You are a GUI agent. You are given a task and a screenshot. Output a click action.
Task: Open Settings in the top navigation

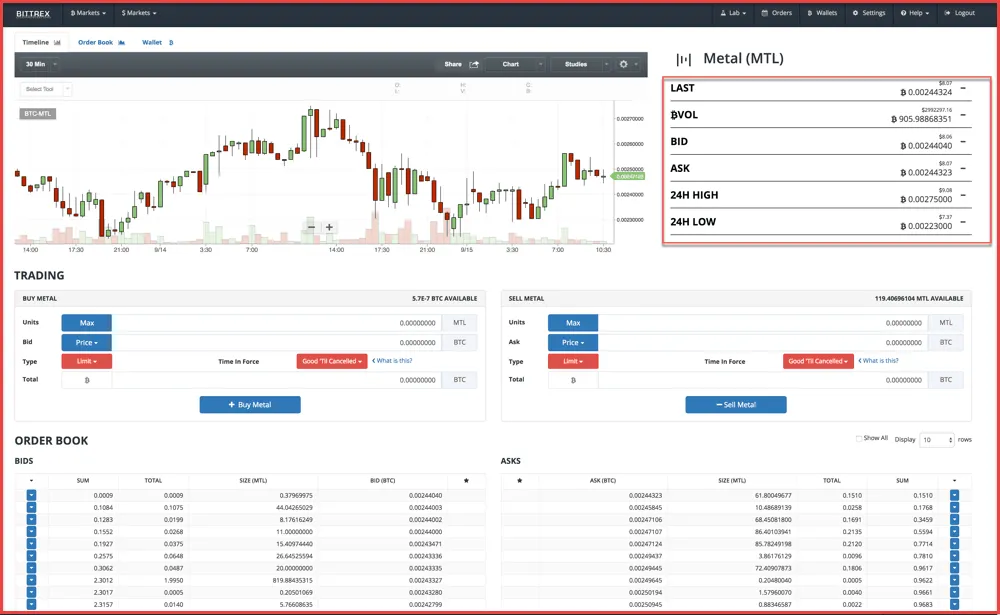[x=869, y=13]
